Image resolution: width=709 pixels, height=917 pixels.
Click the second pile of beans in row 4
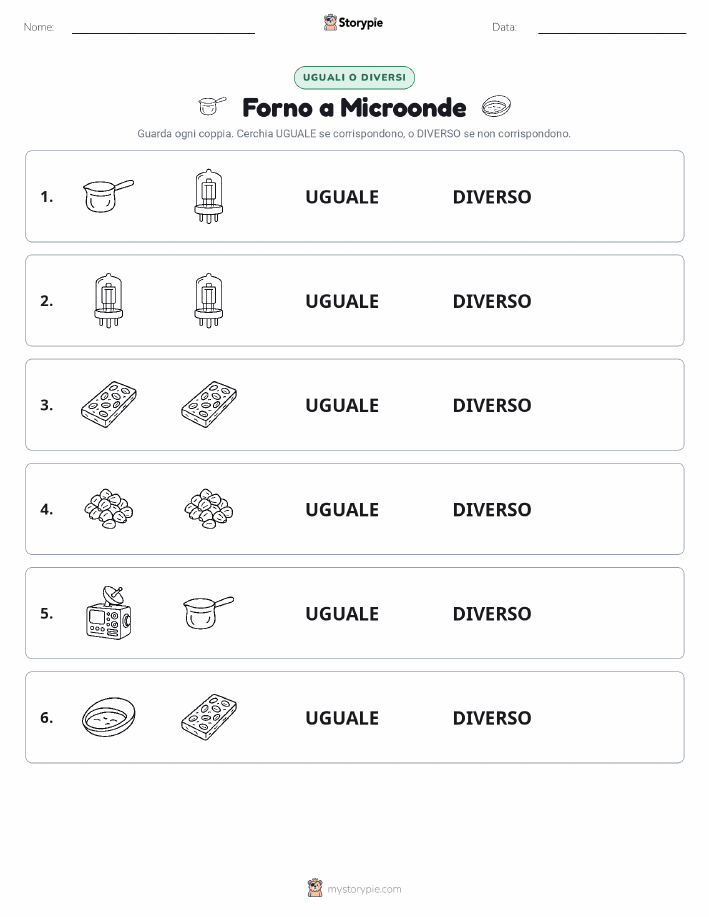[x=209, y=509]
